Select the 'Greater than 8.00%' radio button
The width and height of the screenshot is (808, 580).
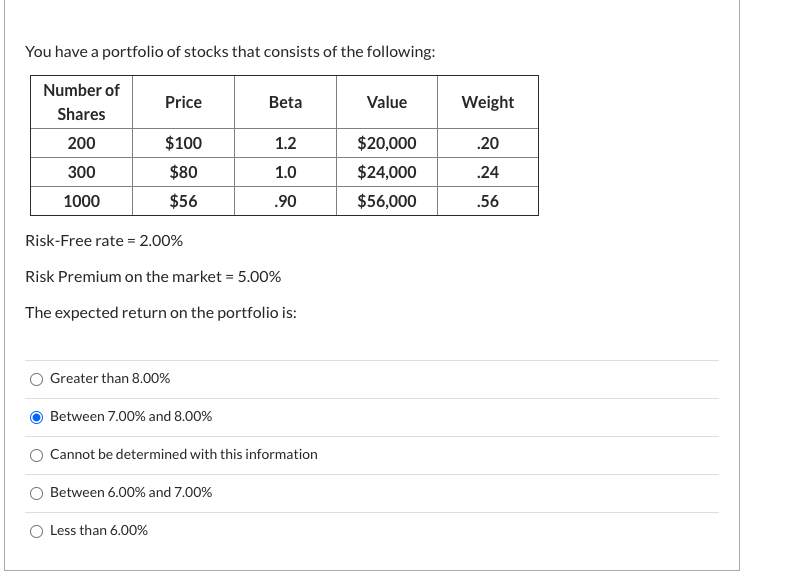pyautogui.click(x=36, y=380)
